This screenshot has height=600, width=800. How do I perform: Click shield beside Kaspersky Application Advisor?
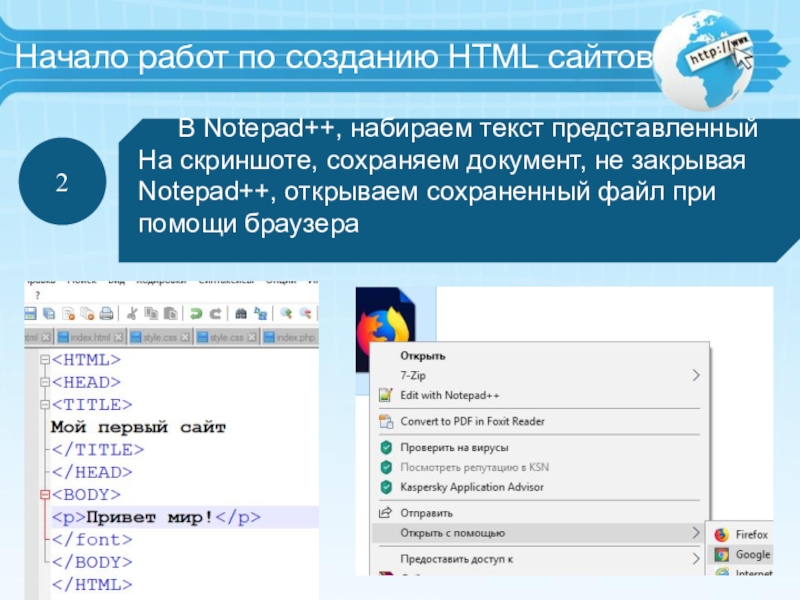386,487
